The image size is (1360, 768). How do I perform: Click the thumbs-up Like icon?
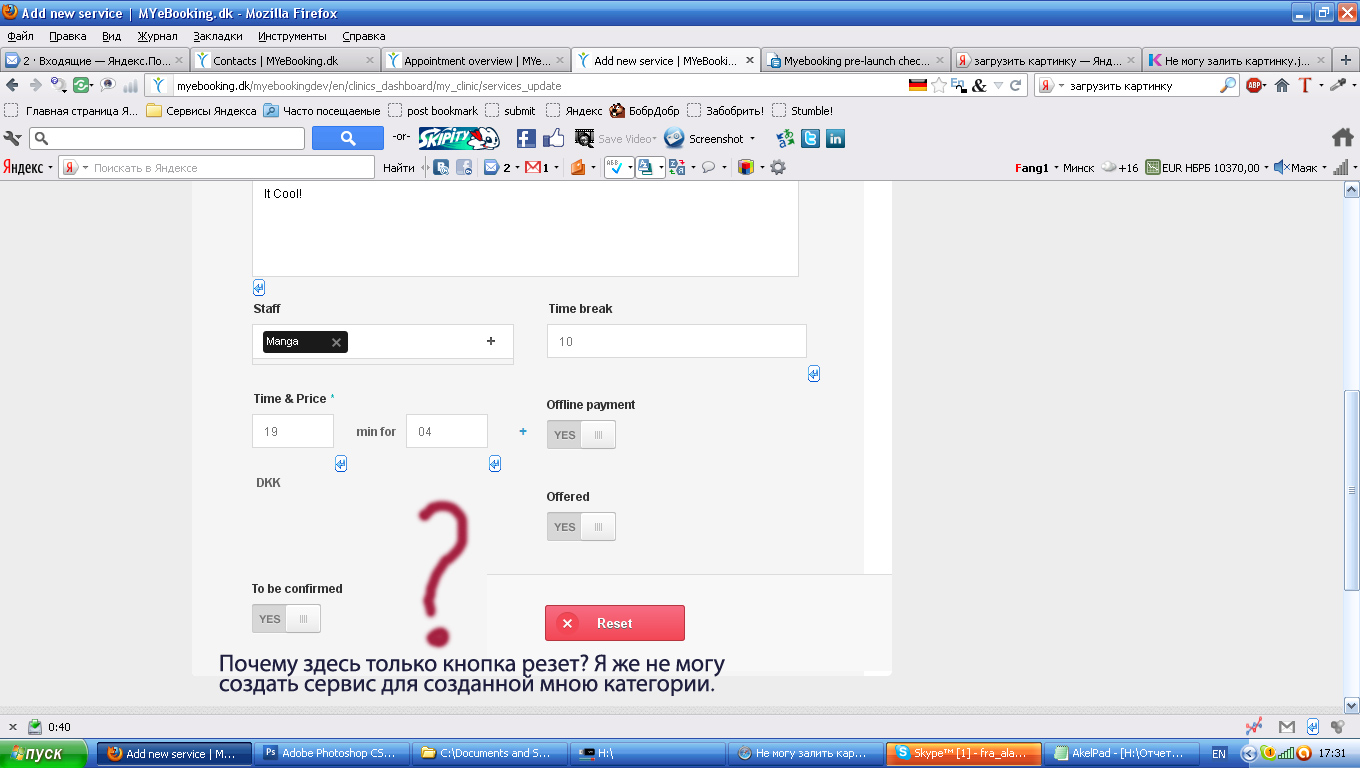(553, 138)
